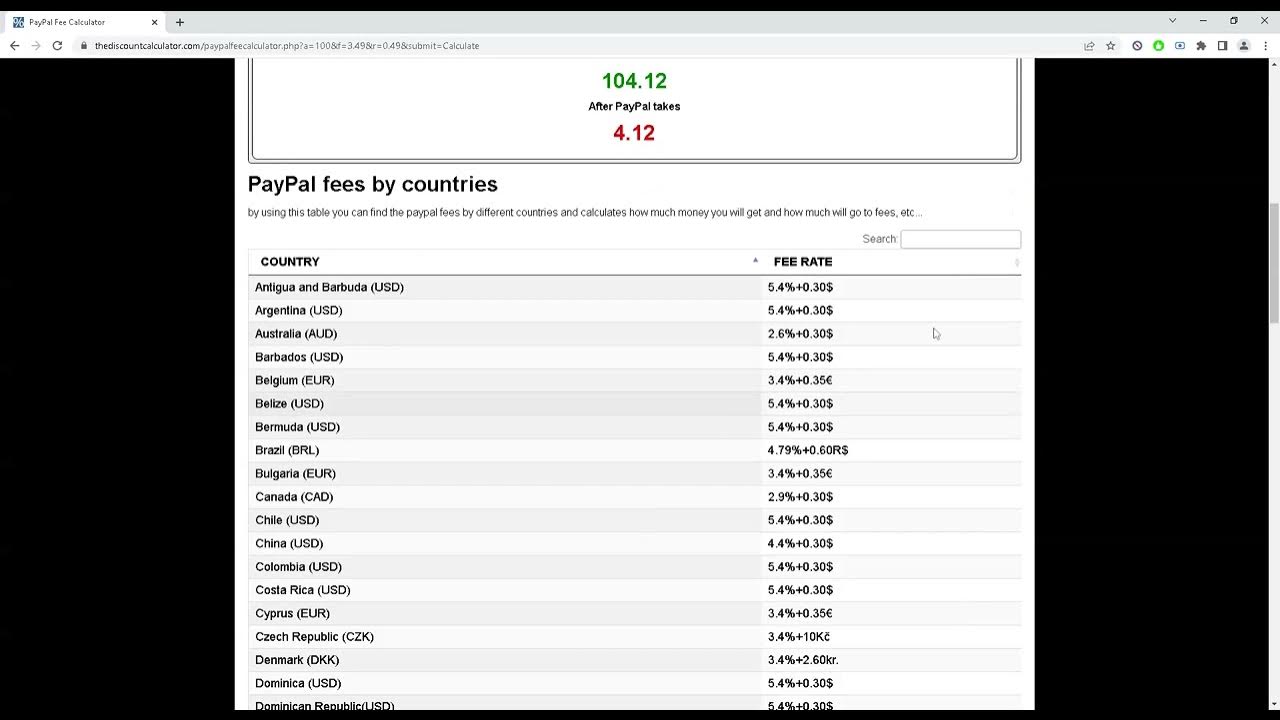Screen dimensions: 1280x720
Task: Select the 'Dominica (USD)' row
Action: [634, 684]
